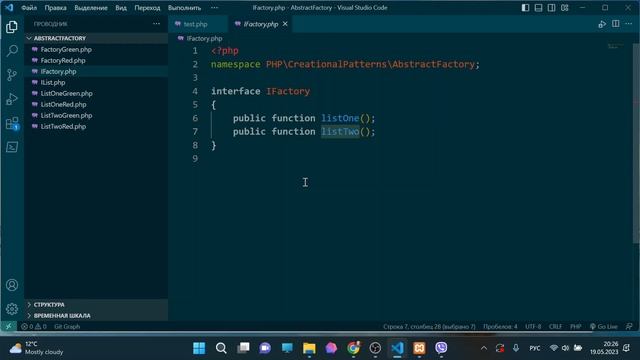Show hidden tray icons chevron
Image resolution: width=640 pixels, height=360 pixels.
(x=484, y=348)
